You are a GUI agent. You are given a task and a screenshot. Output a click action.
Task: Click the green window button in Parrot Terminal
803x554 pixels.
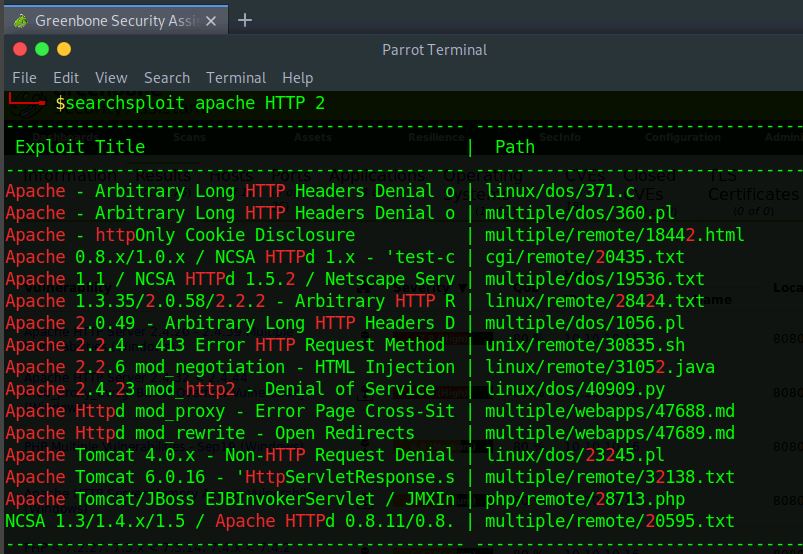[42, 49]
